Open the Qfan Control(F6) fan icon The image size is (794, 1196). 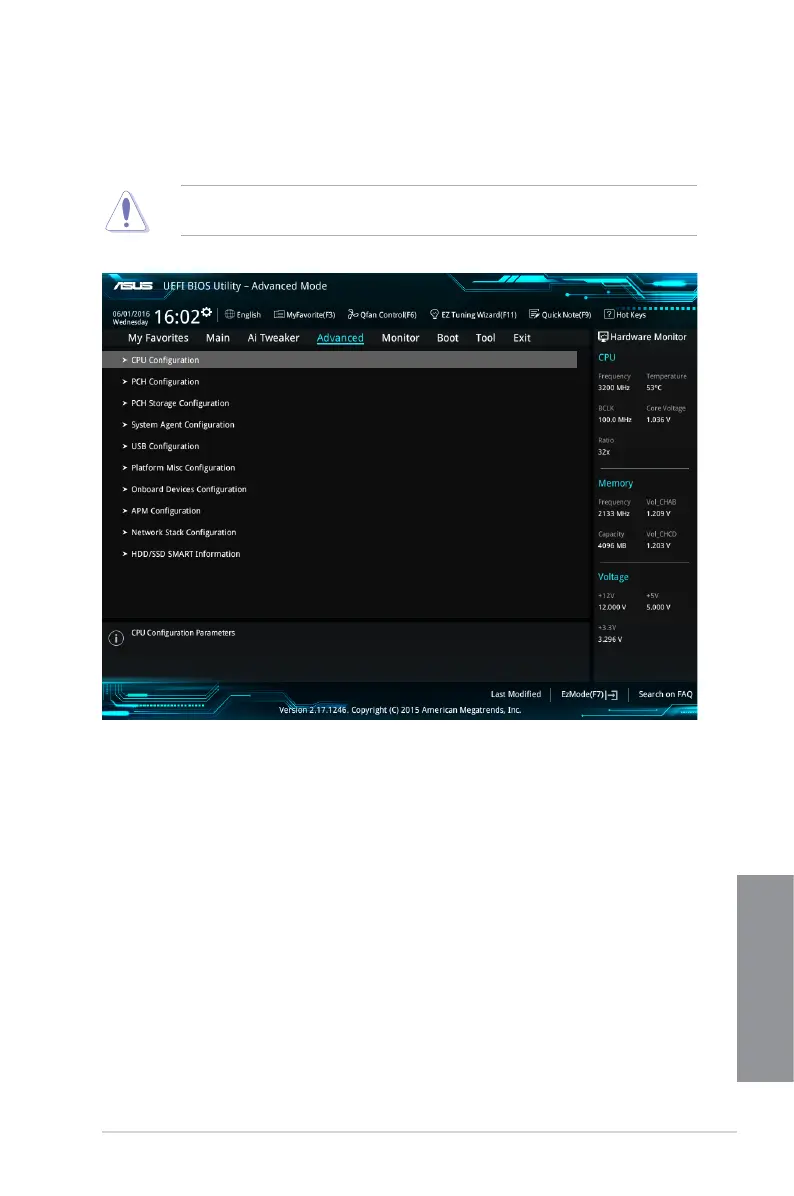coord(352,314)
